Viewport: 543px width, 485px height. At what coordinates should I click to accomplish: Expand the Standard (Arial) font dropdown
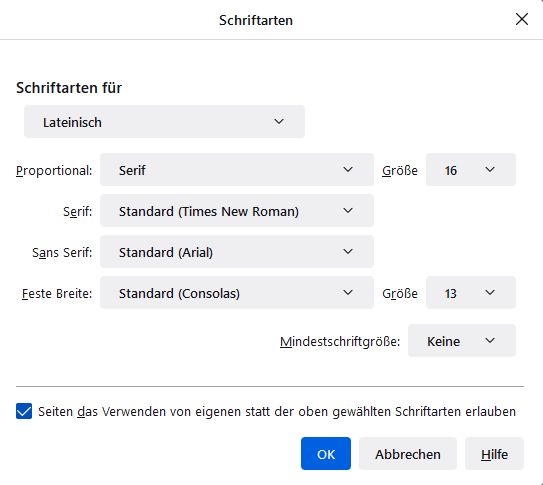237,252
